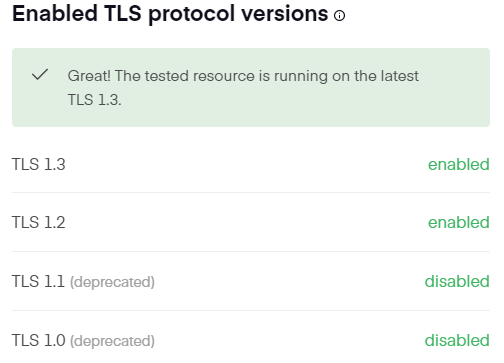Click the deprecated tag next to TLS 1.0

(112, 341)
